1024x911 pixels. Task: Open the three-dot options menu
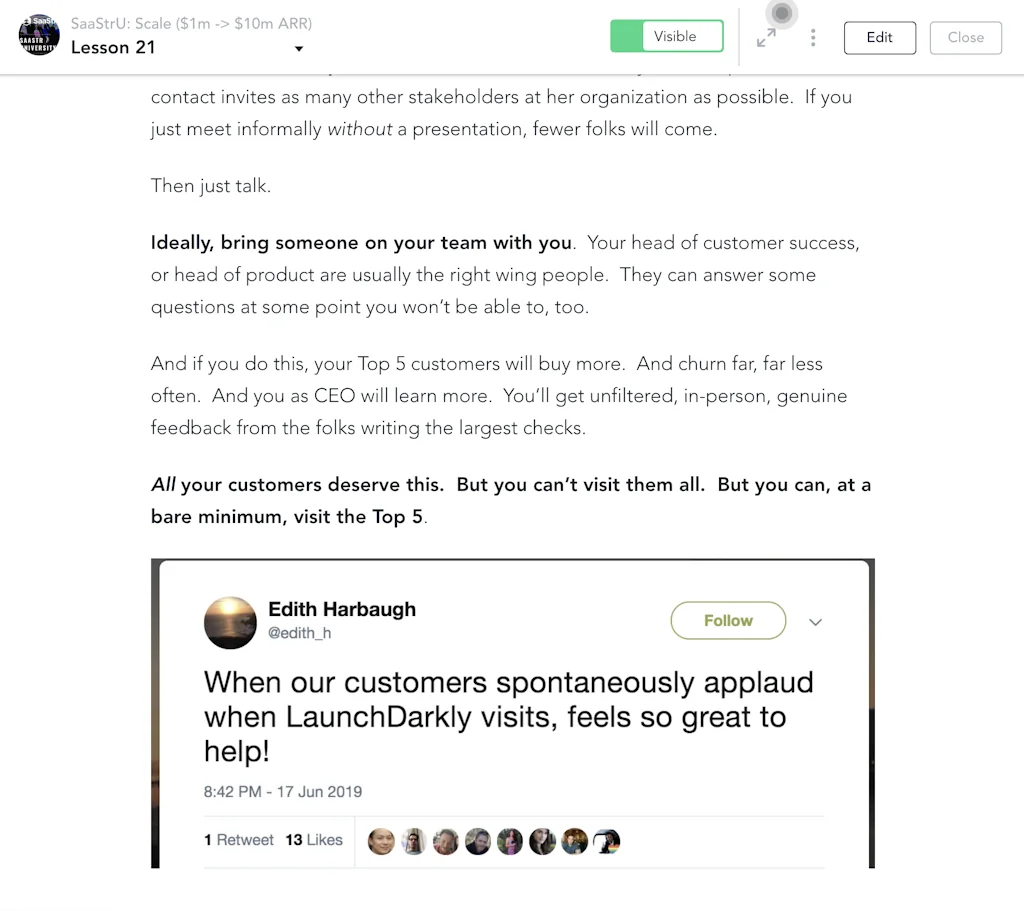coord(813,37)
